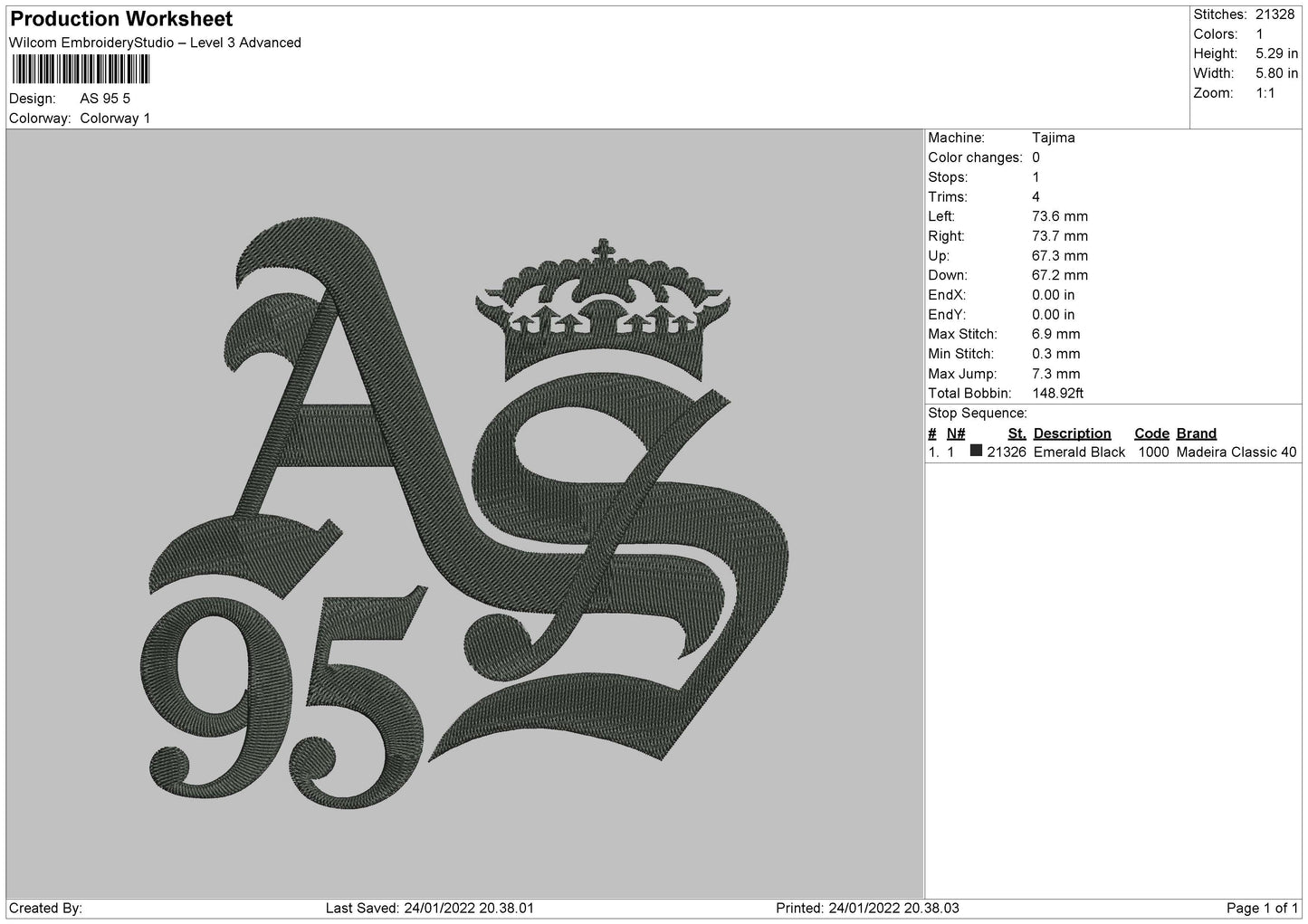Click the barcode image in header

click(x=81, y=70)
